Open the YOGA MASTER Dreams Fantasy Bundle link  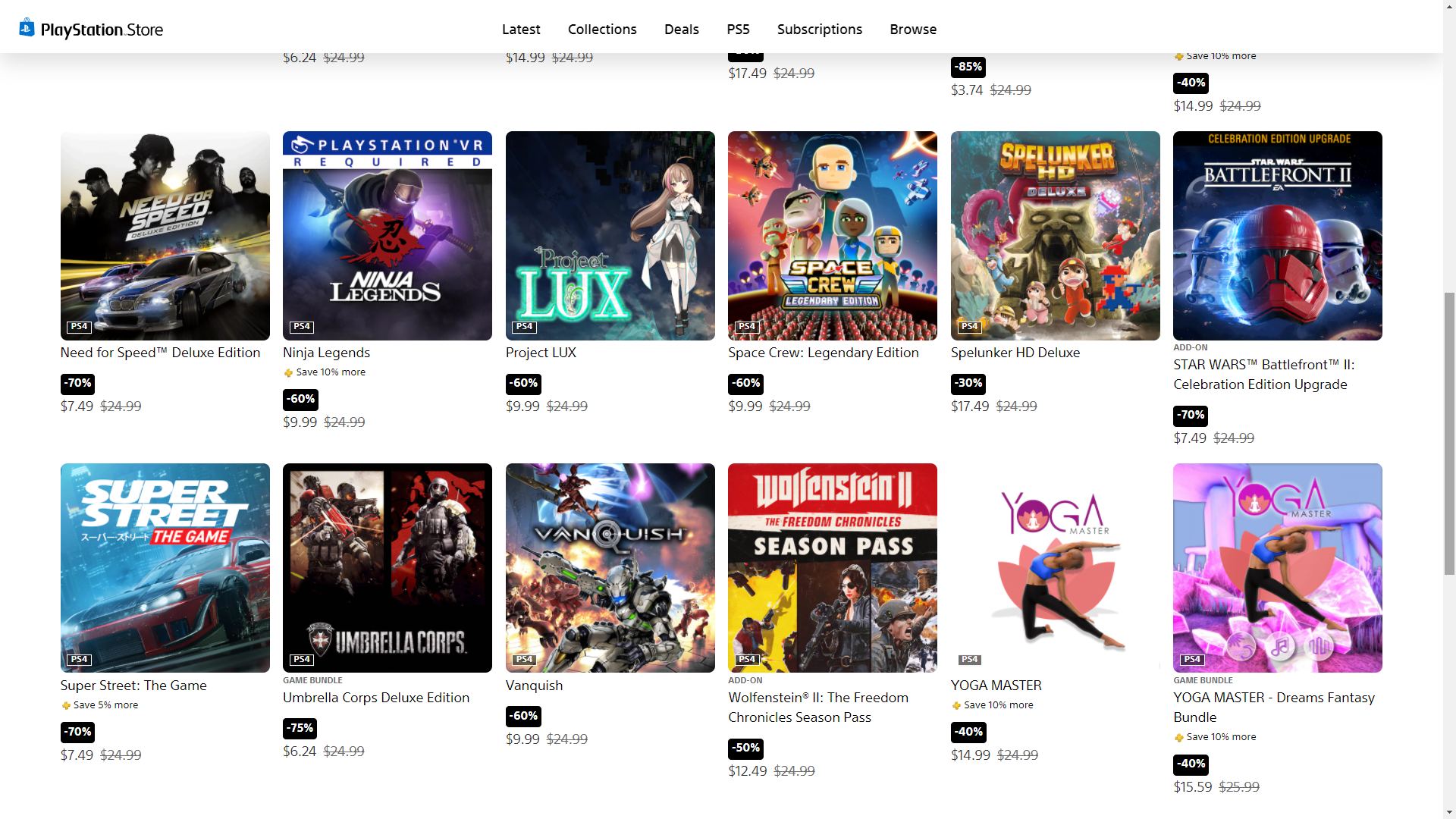[x=1274, y=708]
